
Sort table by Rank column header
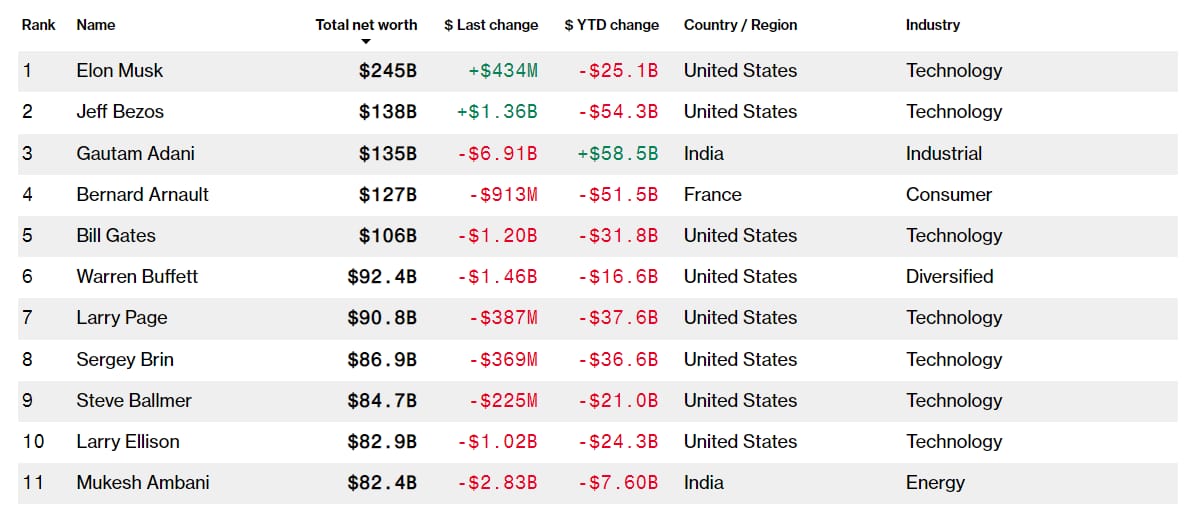pos(38,25)
